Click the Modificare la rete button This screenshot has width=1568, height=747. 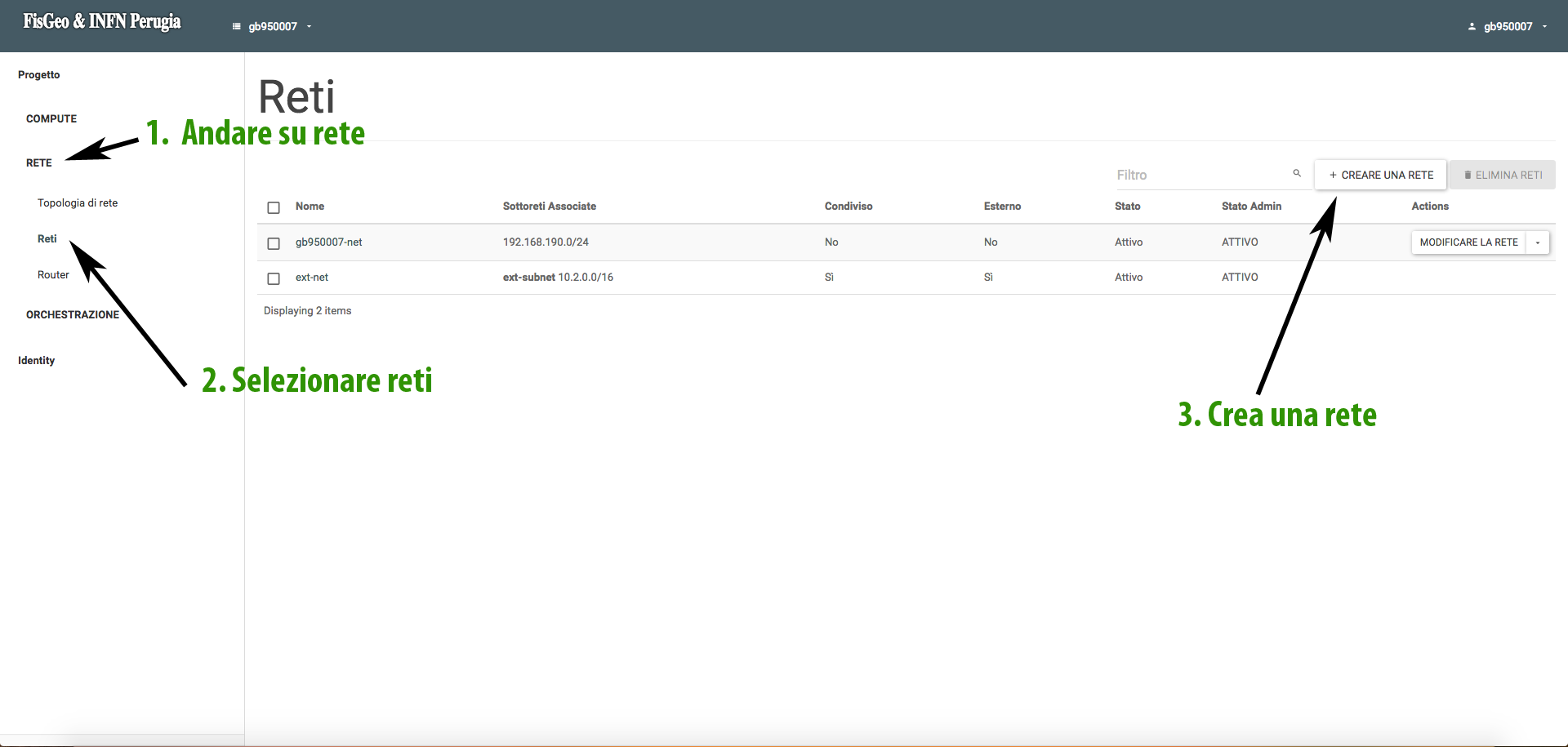coord(1468,242)
